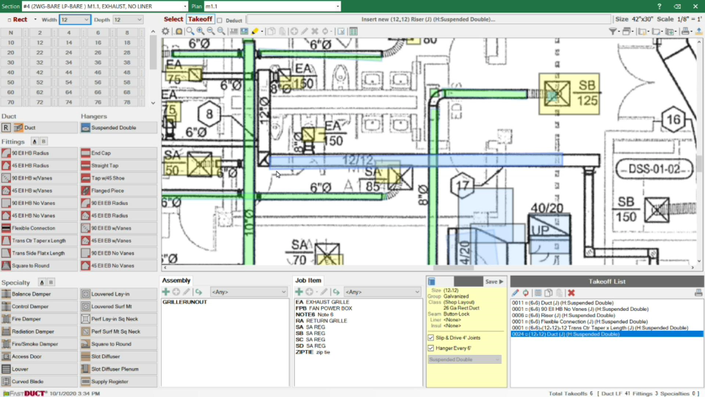705x397 pixels.
Task: Click the help question mark icon
Action: pos(659,6)
